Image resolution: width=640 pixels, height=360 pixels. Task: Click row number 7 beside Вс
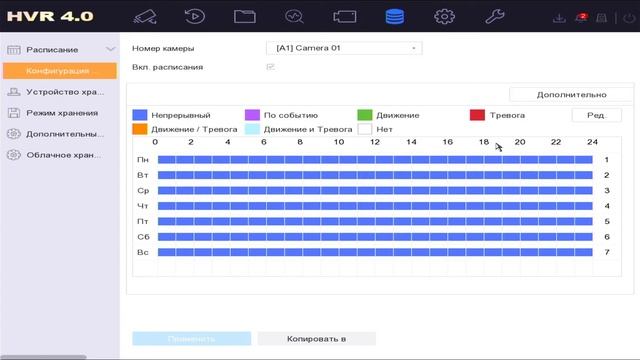[607, 252]
